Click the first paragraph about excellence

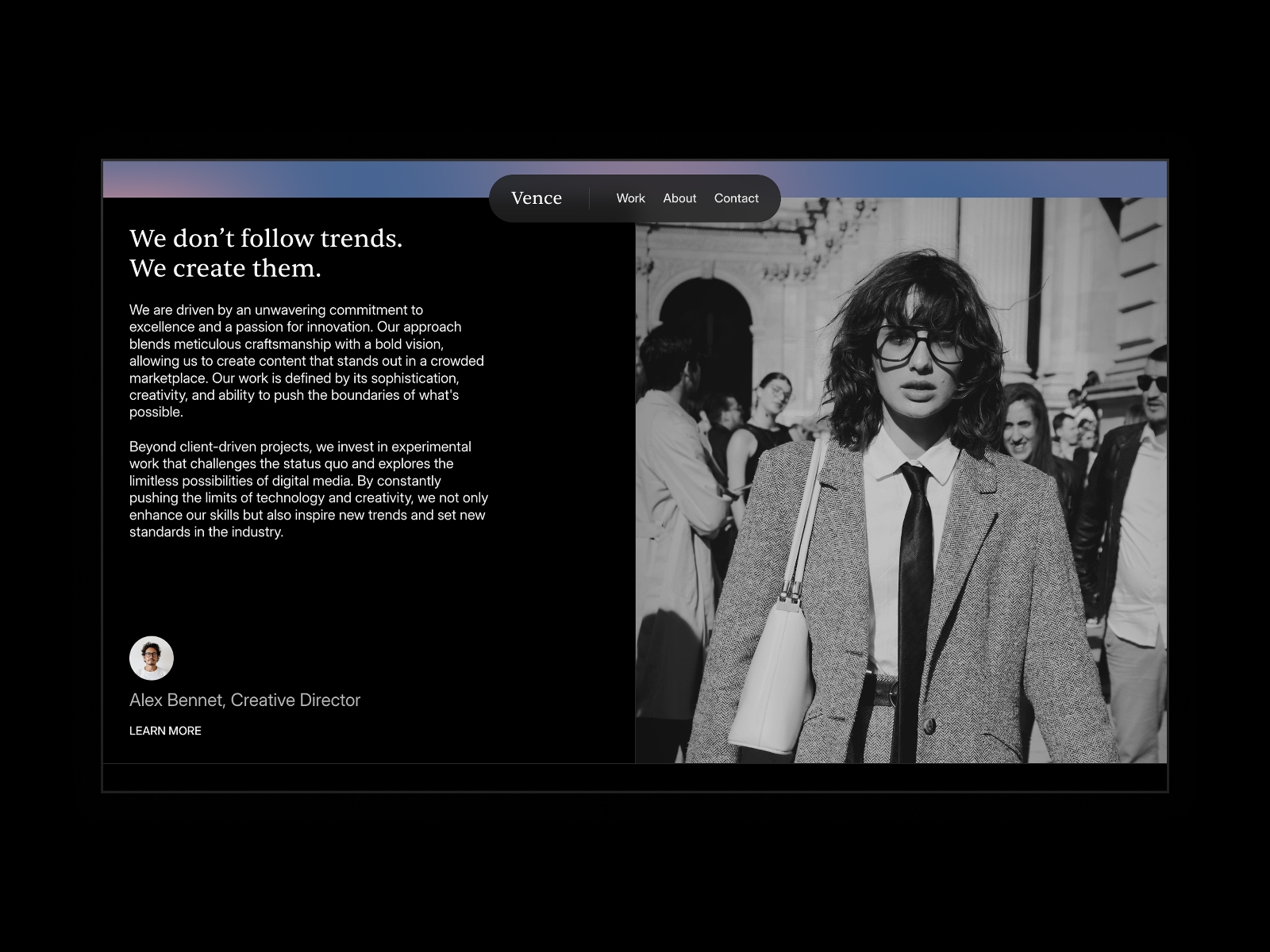coord(307,361)
